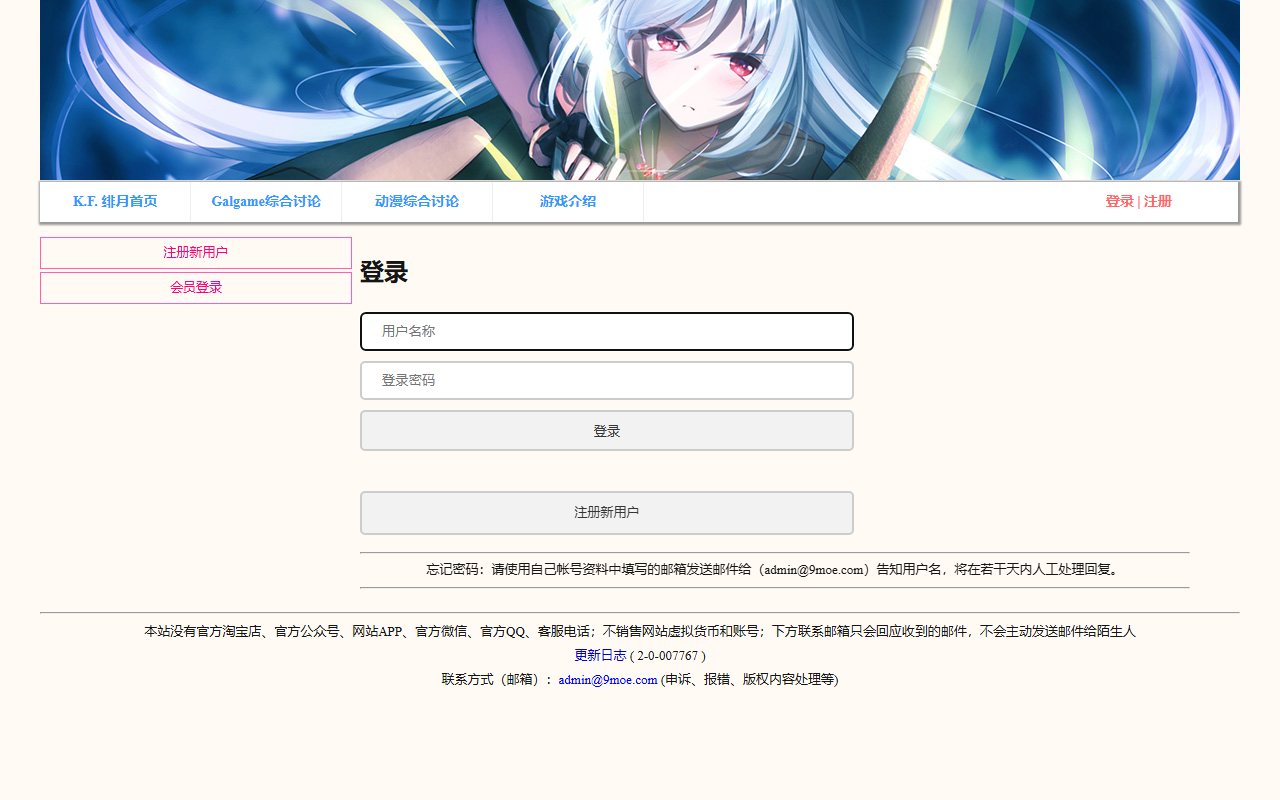Click the footer notice starting 本站没有官方淘宝店

coord(640,632)
